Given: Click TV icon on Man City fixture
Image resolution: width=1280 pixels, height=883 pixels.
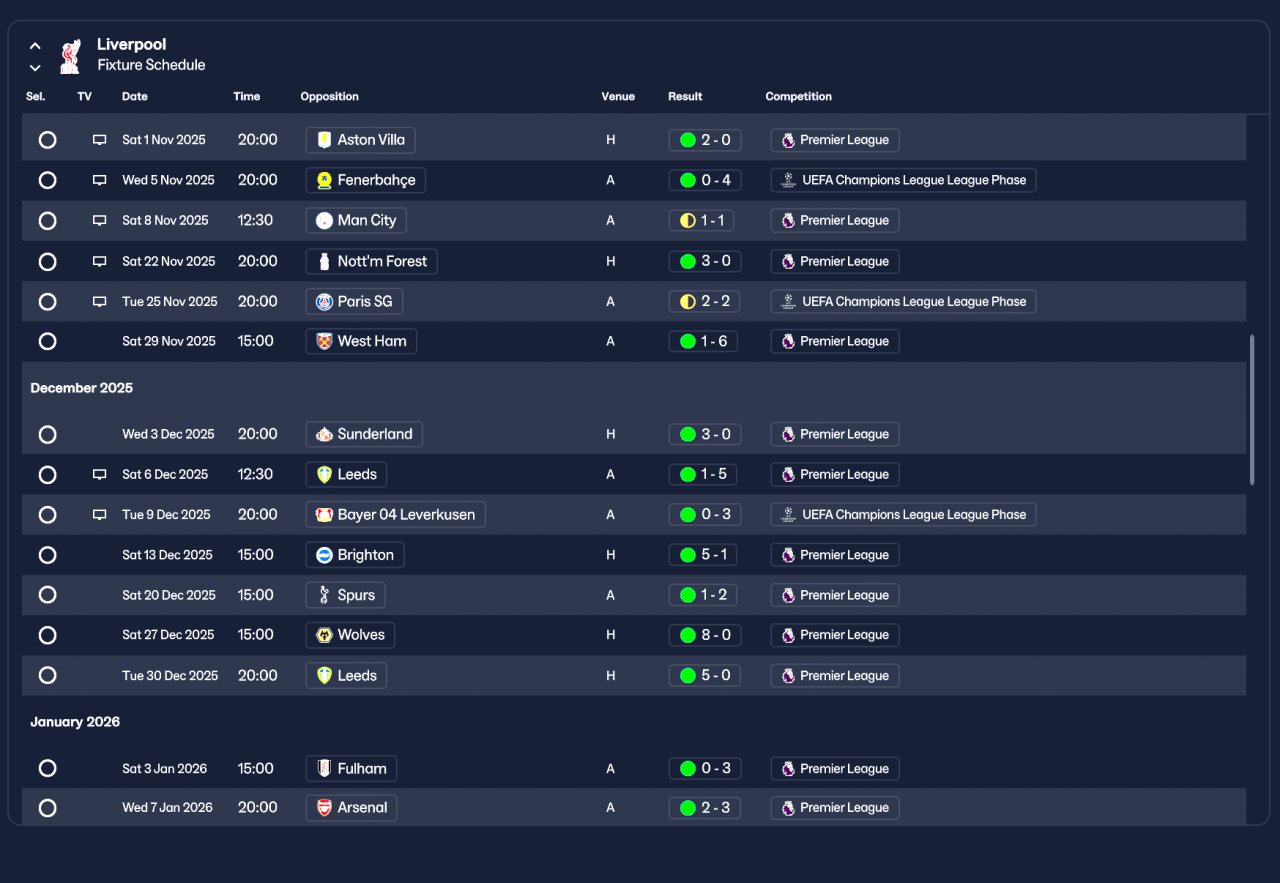Looking at the screenshot, I should point(99,221).
